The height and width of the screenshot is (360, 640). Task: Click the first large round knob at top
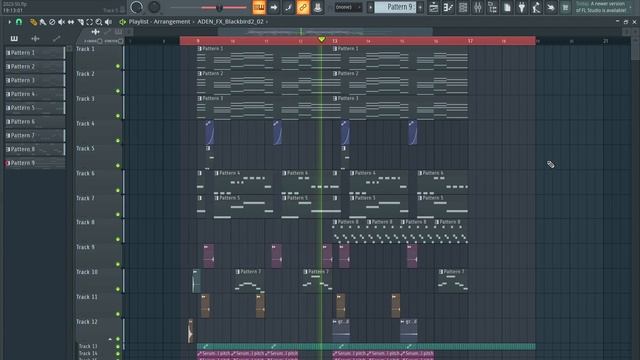[x=136, y=7]
